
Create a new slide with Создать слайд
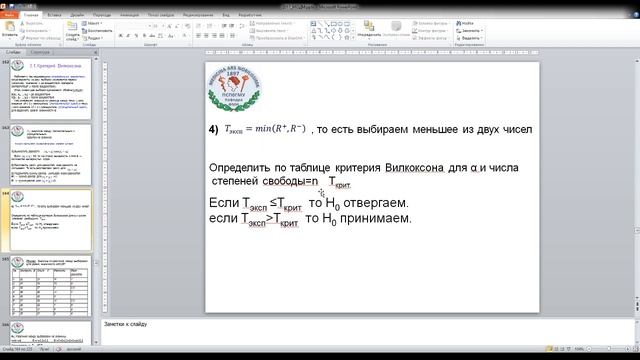tap(72, 31)
